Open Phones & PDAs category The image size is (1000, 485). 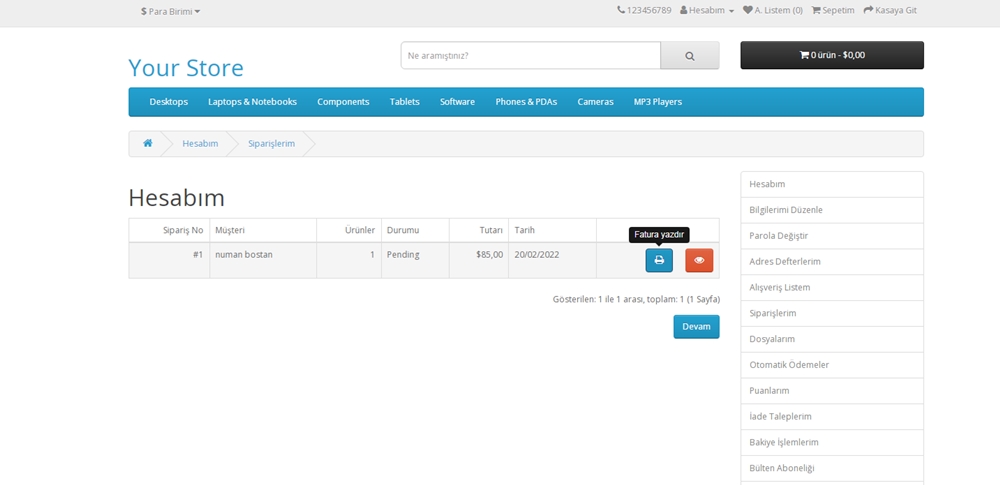526,102
